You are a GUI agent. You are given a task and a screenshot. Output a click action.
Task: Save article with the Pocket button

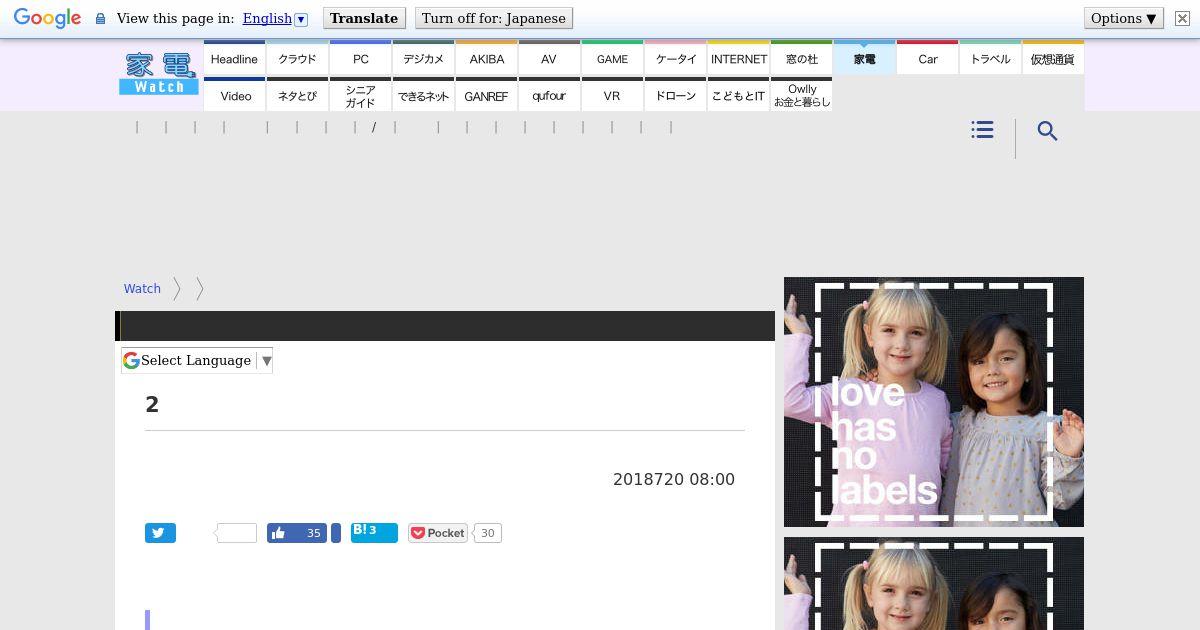click(x=438, y=533)
